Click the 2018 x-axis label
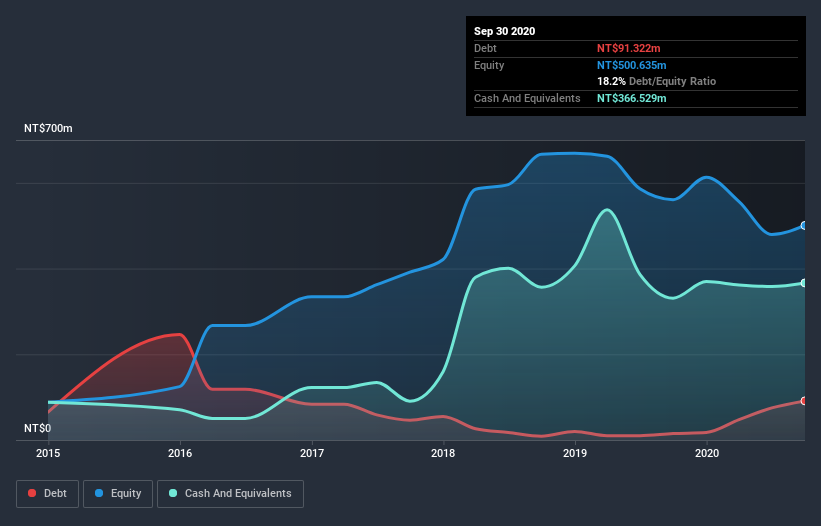This screenshot has width=821, height=526. point(443,453)
